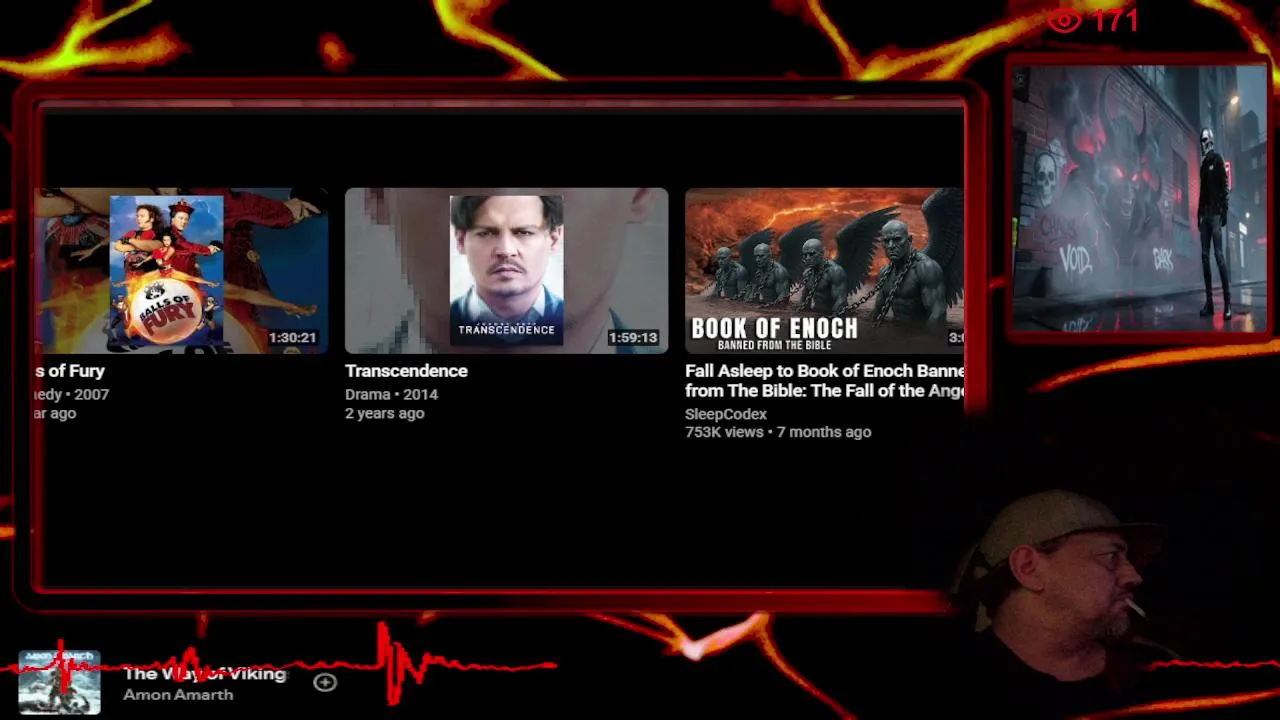Click the graffiti alley artwork panel
The image size is (1280, 720).
(1139, 199)
